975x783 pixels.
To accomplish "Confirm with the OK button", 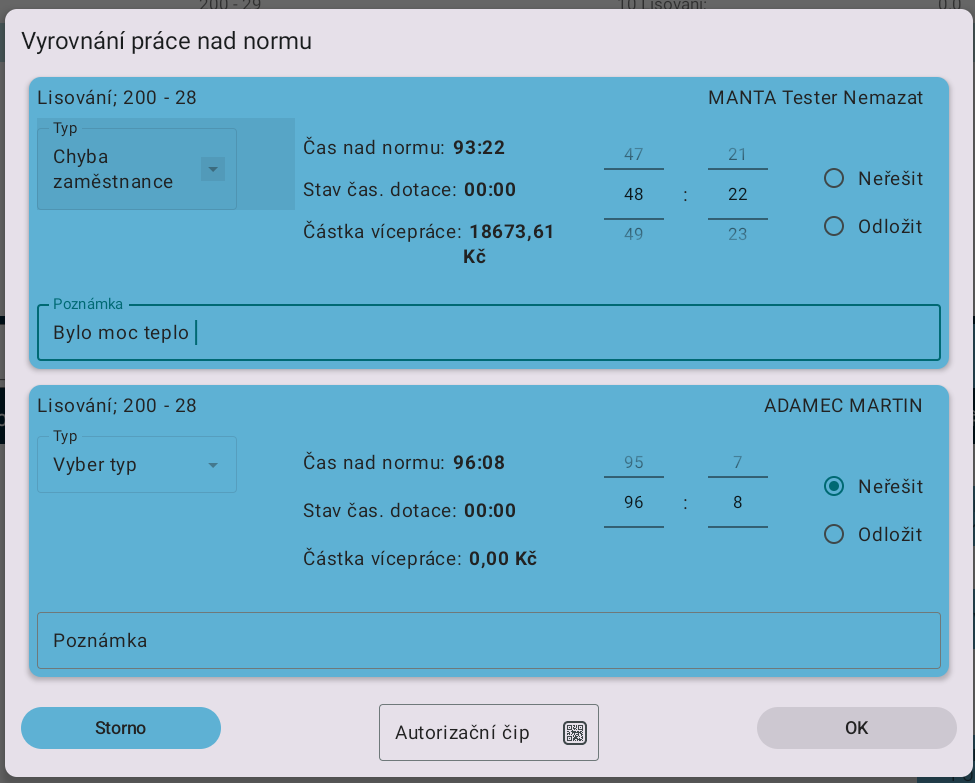I will click(856, 728).
